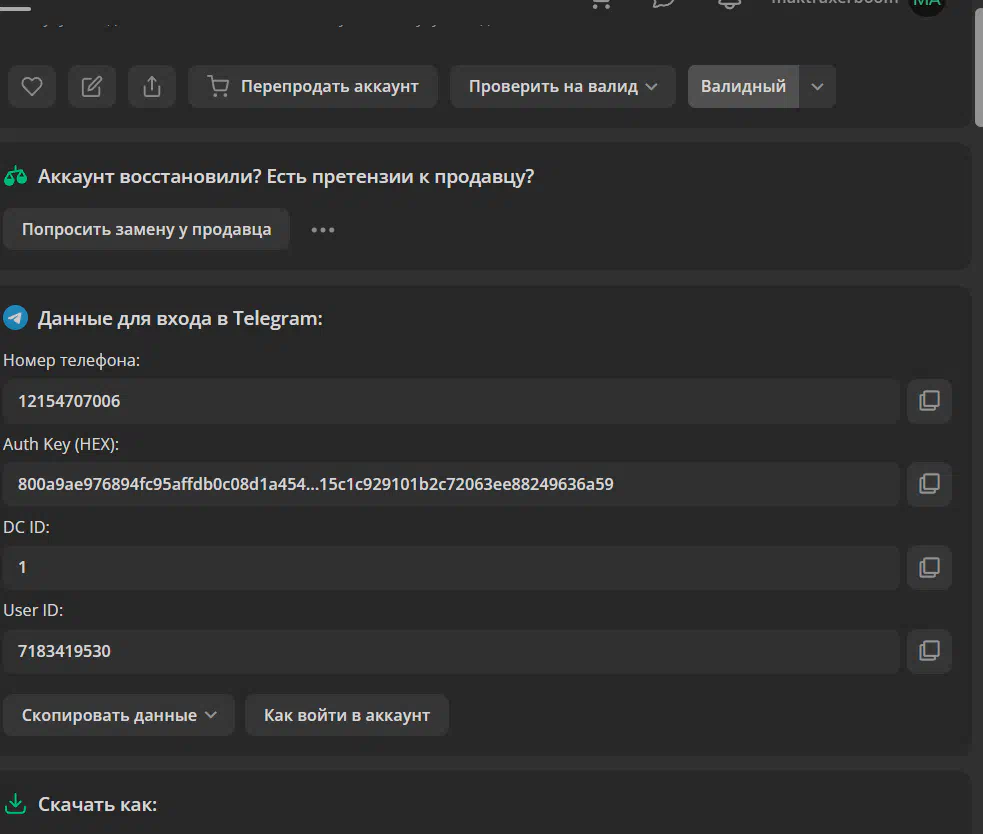Click Попросить замену у продавца button

[146, 230]
